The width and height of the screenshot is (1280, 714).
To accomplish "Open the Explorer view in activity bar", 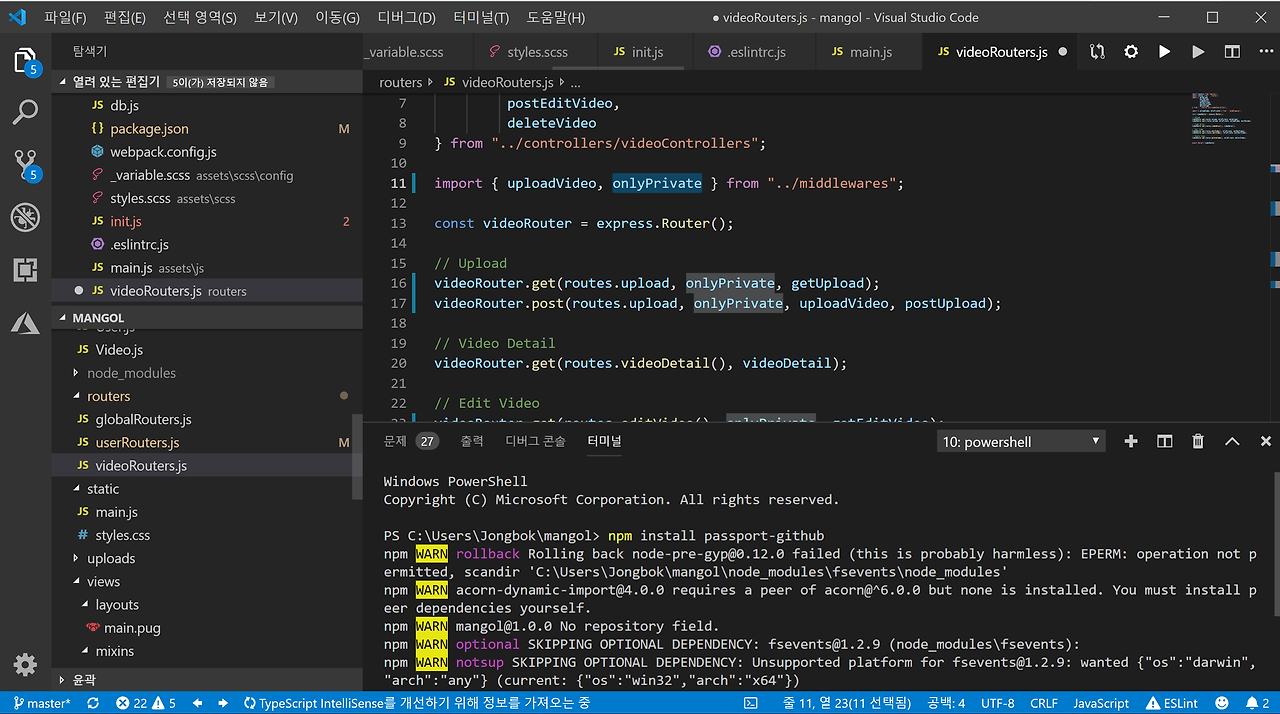I will (x=25, y=60).
